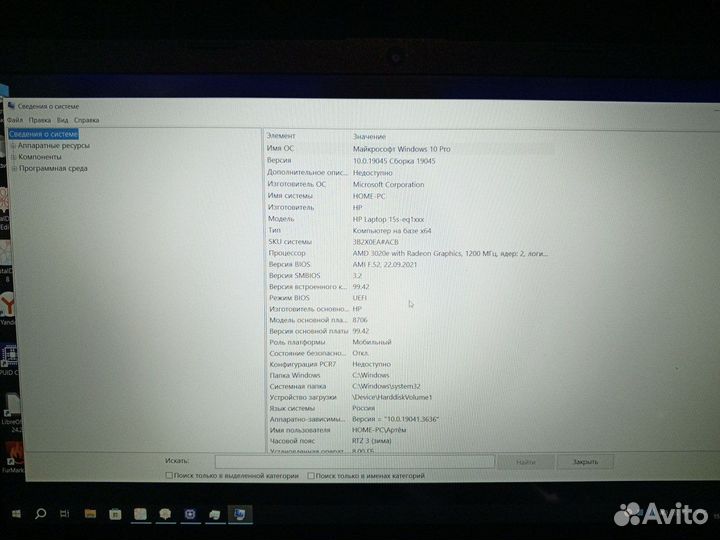Screen dimensions: 720x540
Task: Activate System Information taskbar button
Action: (x=239, y=514)
